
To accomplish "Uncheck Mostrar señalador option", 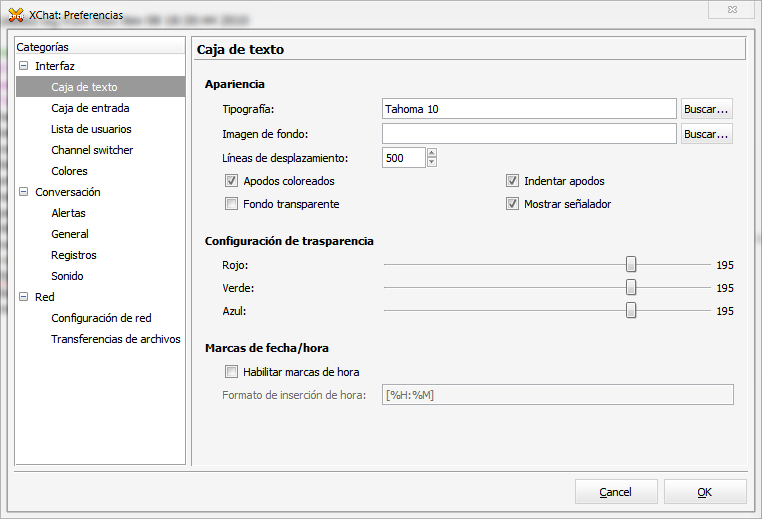I will (x=513, y=204).
